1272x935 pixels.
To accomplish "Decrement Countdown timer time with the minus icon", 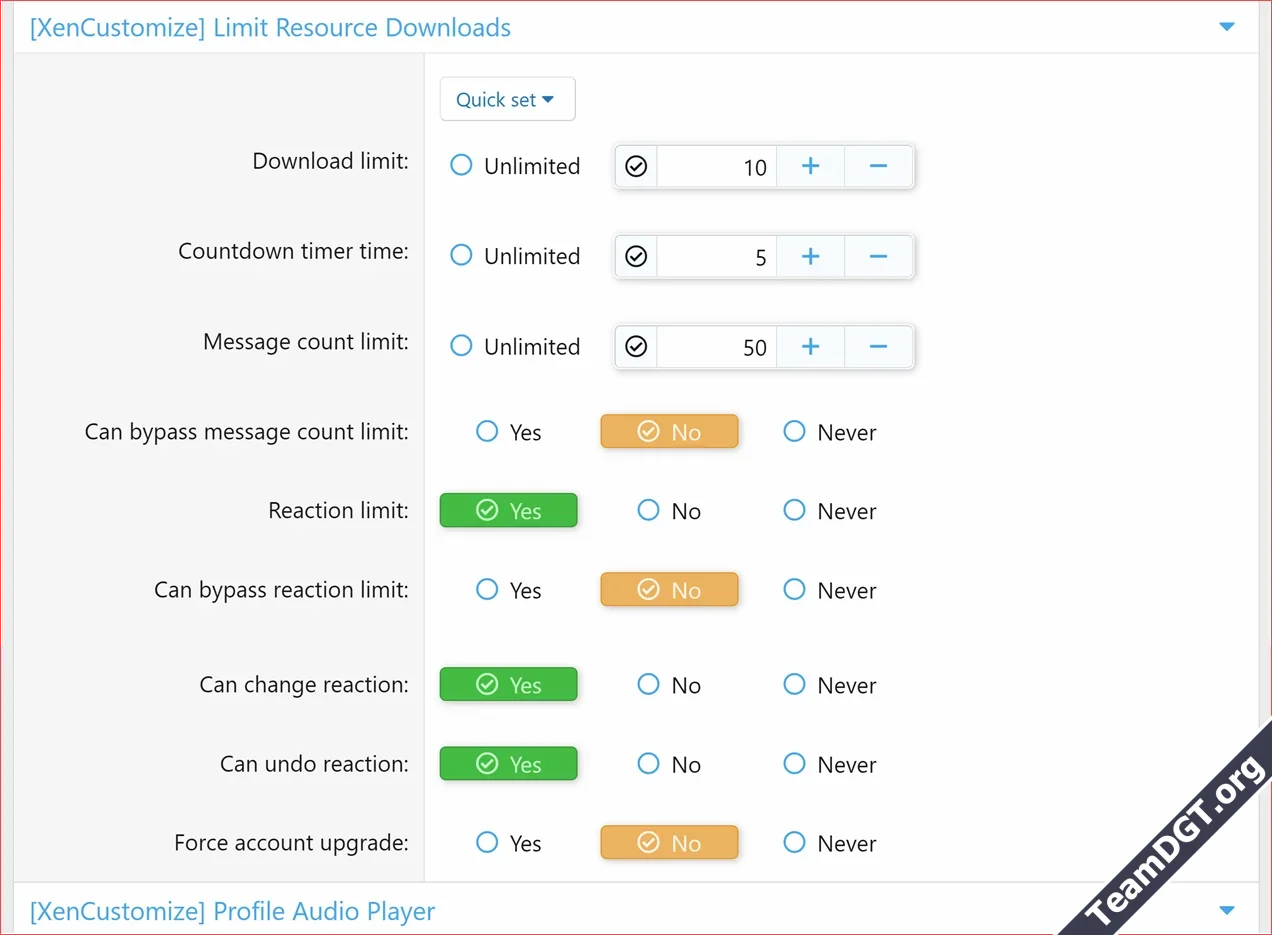I will (878, 256).
